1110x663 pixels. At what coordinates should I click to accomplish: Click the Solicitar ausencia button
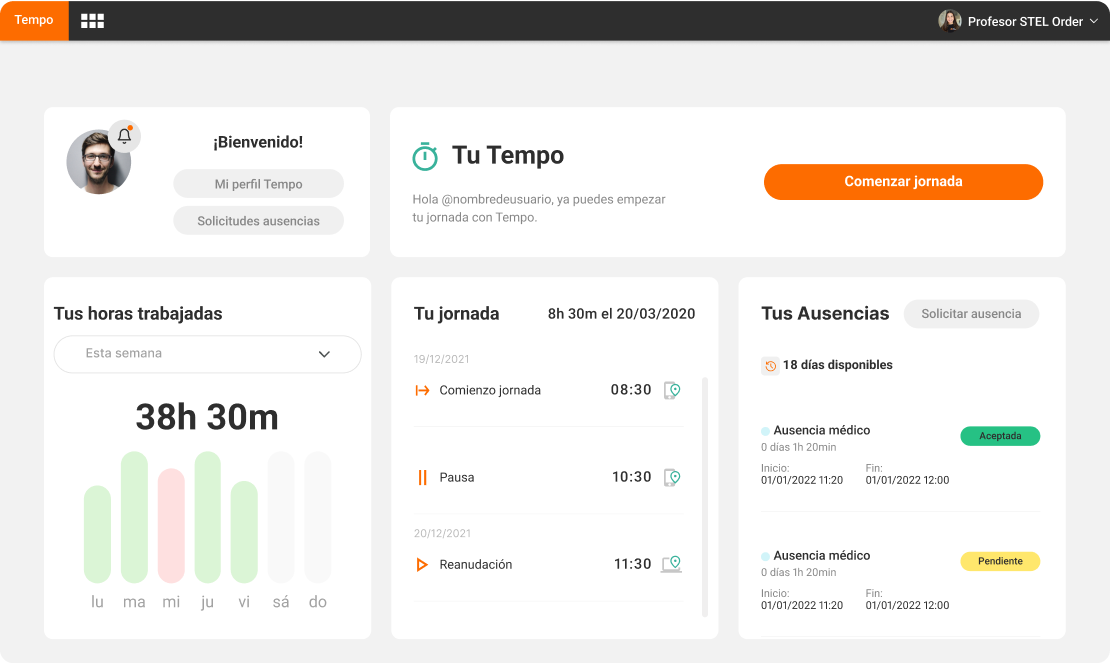971,314
